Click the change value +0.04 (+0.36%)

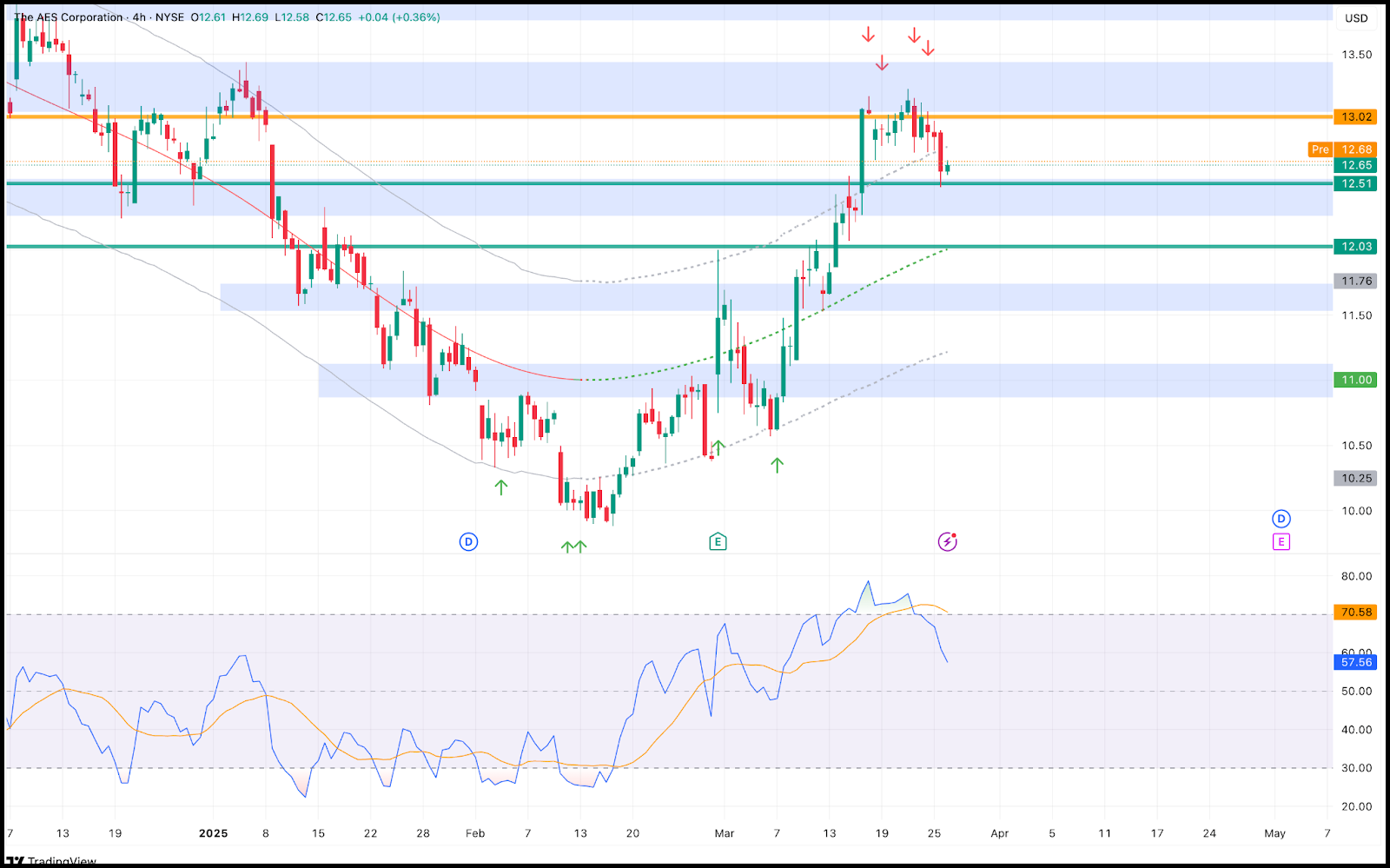click(x=399, y=17)
